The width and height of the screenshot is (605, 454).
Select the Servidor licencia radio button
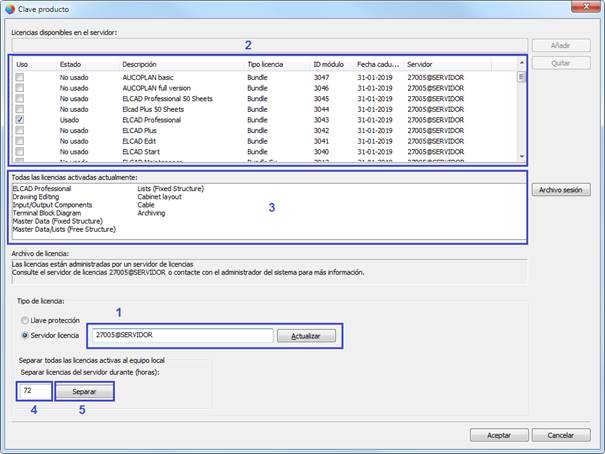tap(25, 335)
